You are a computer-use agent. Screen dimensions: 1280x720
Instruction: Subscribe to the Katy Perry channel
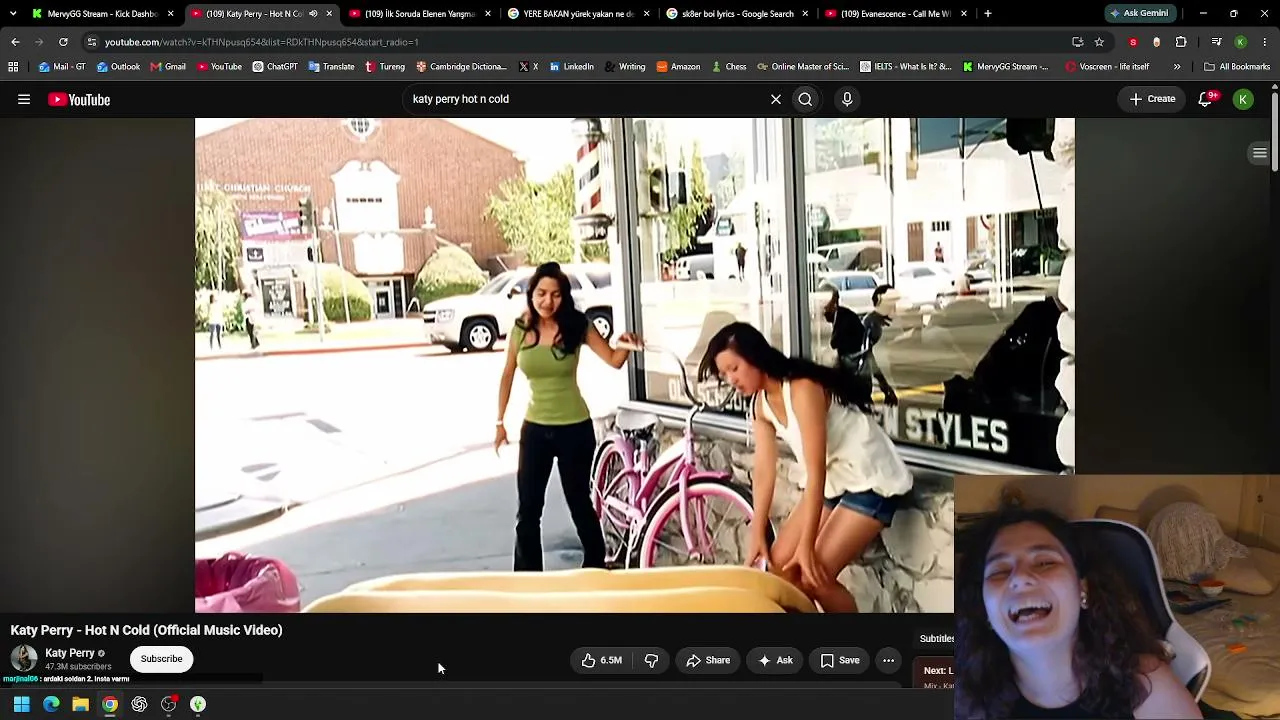click(x=161, y=659)
